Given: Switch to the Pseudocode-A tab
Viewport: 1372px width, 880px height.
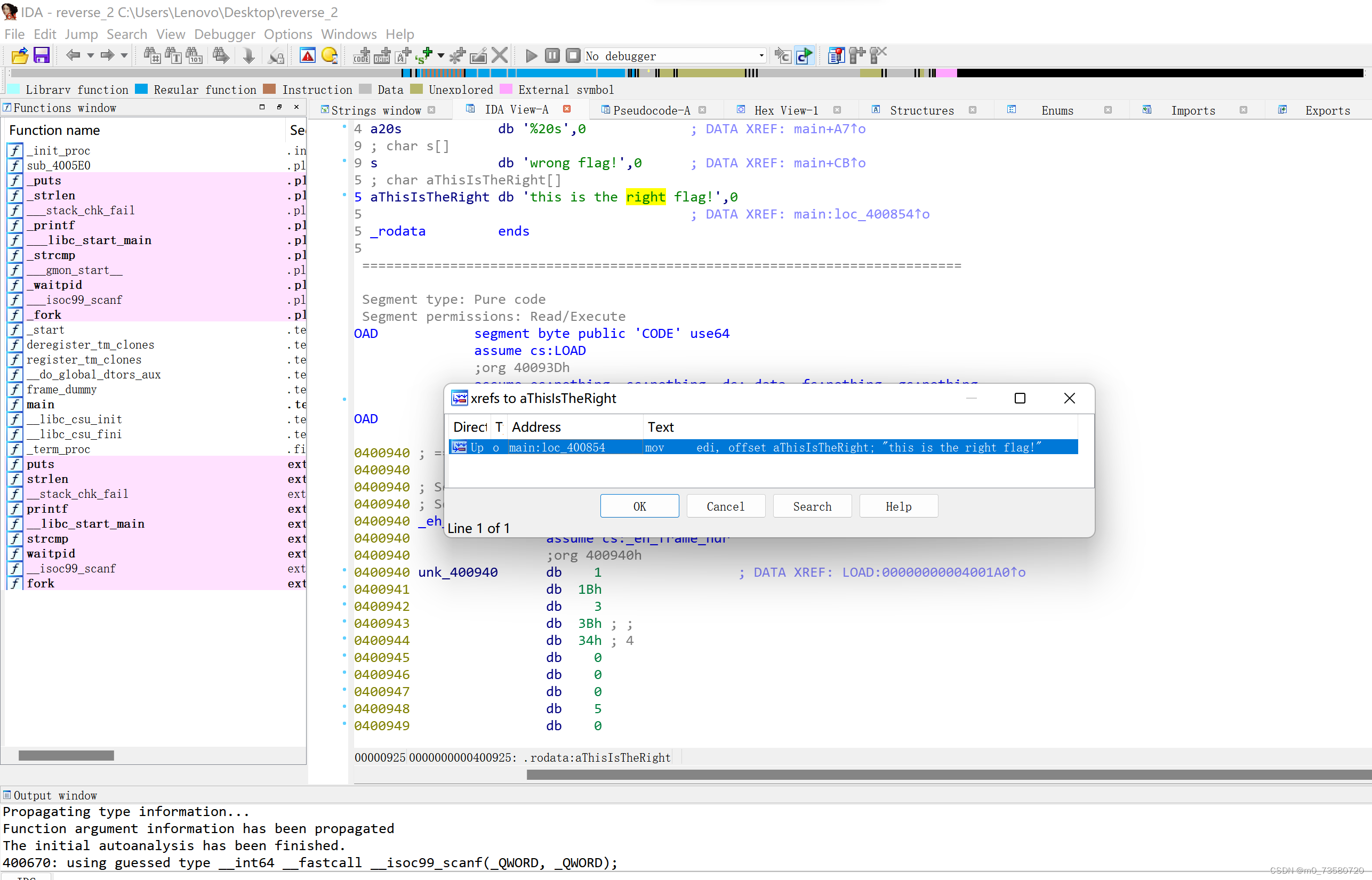Looking at the screenshot, I should [x=651, y=110].
